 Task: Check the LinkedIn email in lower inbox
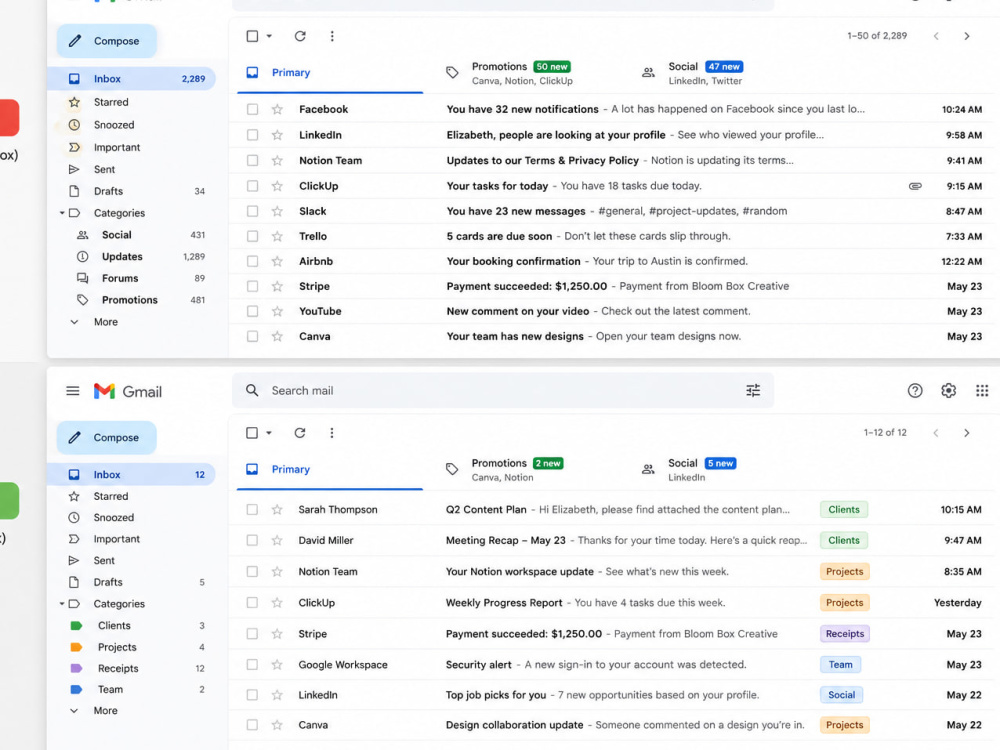pos(253,695)
